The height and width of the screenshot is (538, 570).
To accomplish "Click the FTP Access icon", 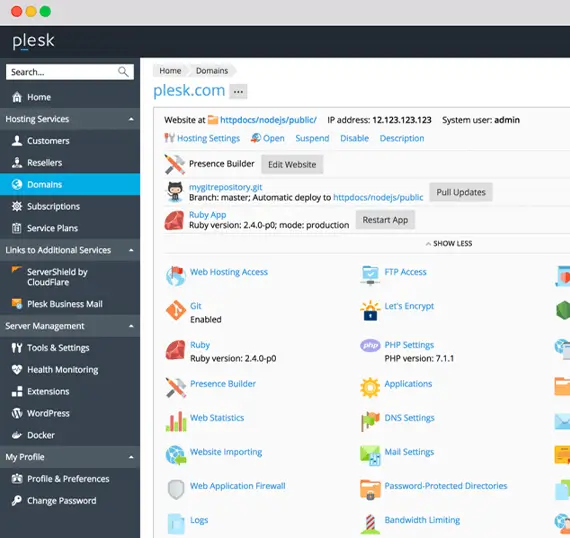I will click(x=370, y=275).
